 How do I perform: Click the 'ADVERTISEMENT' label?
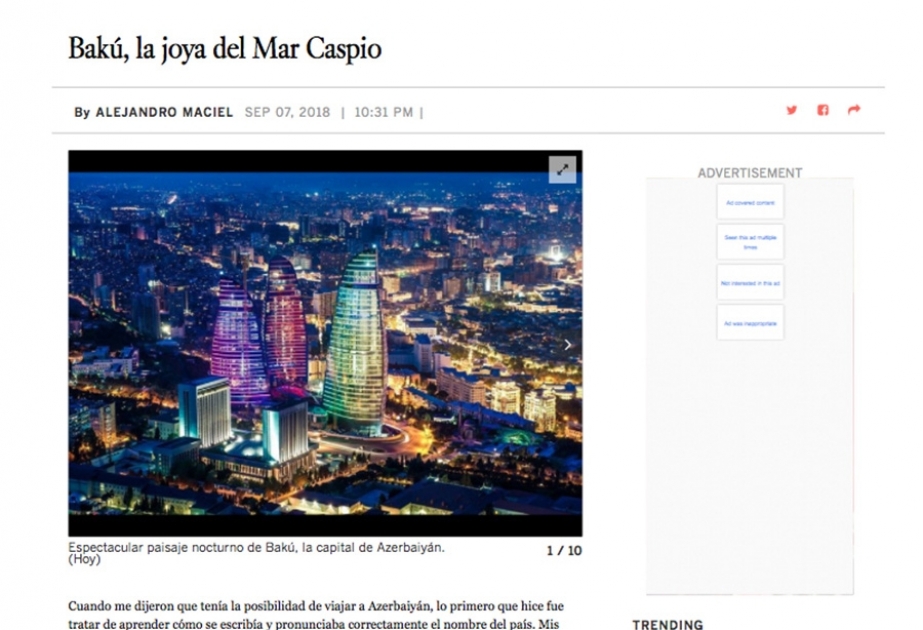[750, 173]
